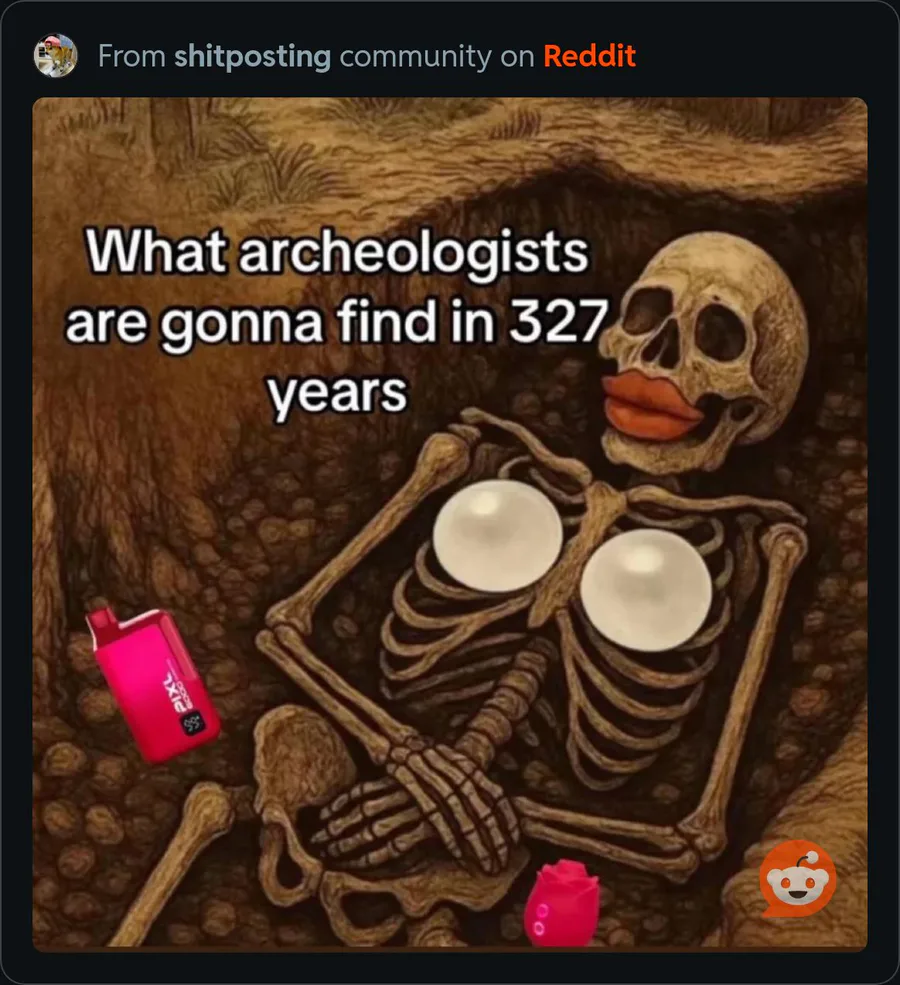This screenshot has height=985, width=900.
Task: Click the 'community on' header text
Action: (x=437, y=57)
